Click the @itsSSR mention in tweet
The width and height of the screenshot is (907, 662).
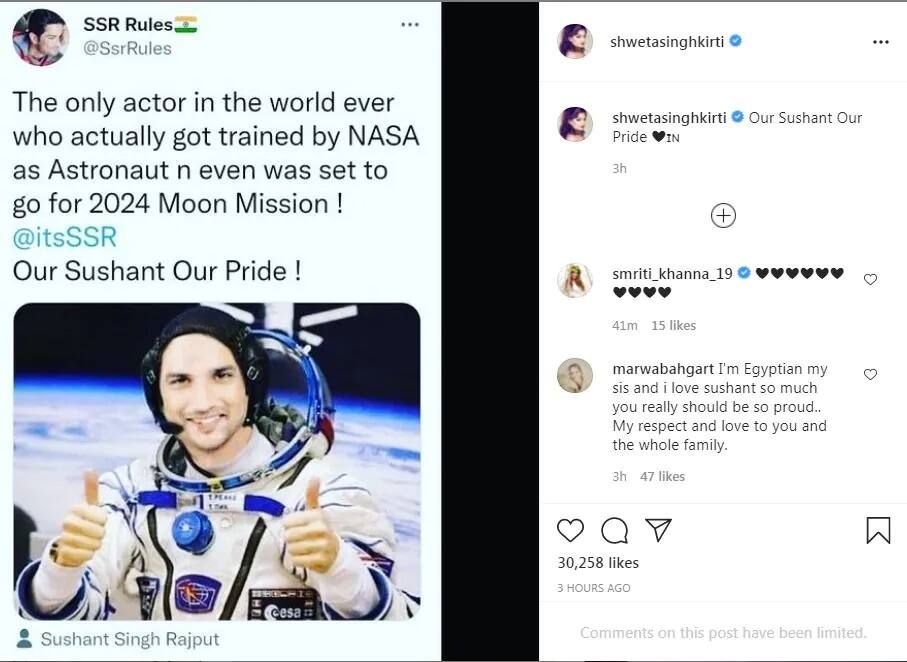(64, 237)
